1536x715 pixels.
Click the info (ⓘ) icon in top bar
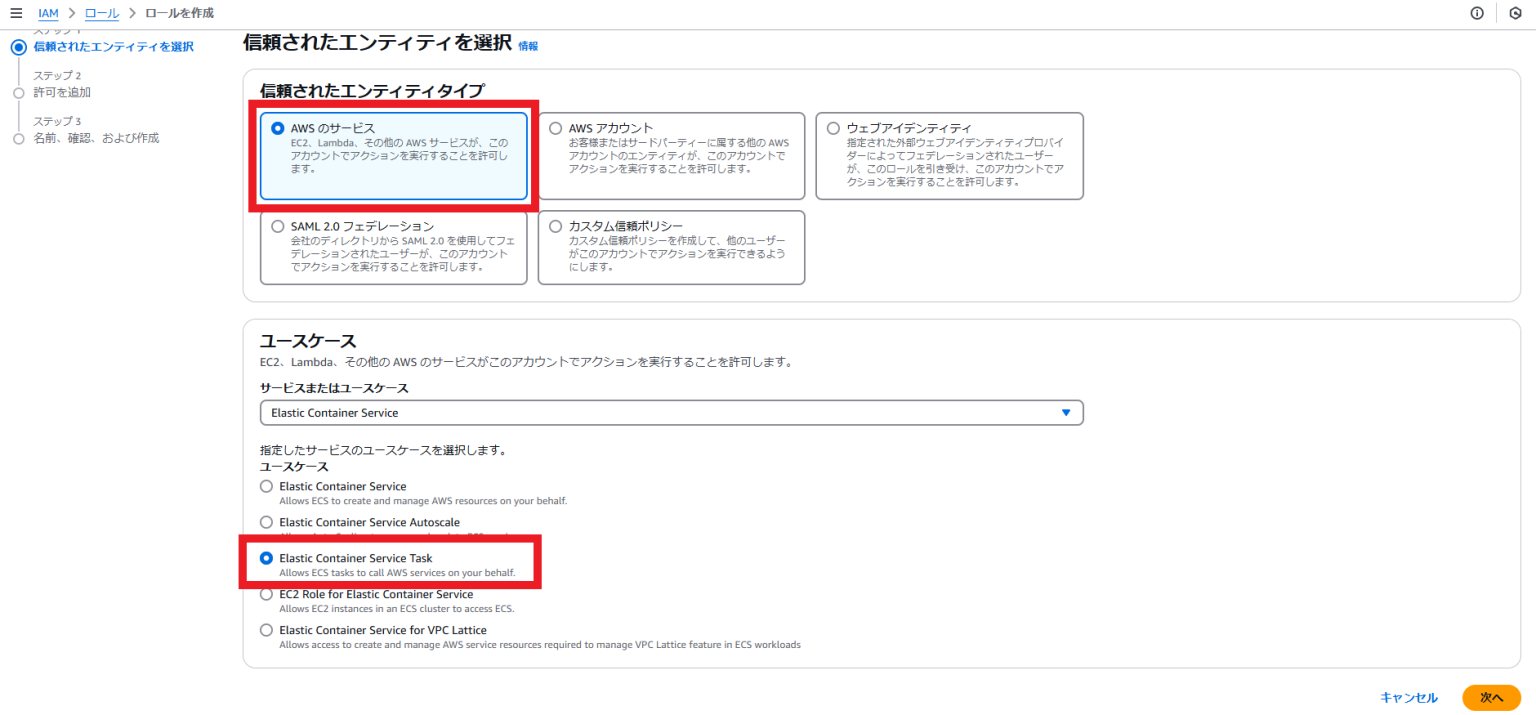click(x=1477, y=13)
